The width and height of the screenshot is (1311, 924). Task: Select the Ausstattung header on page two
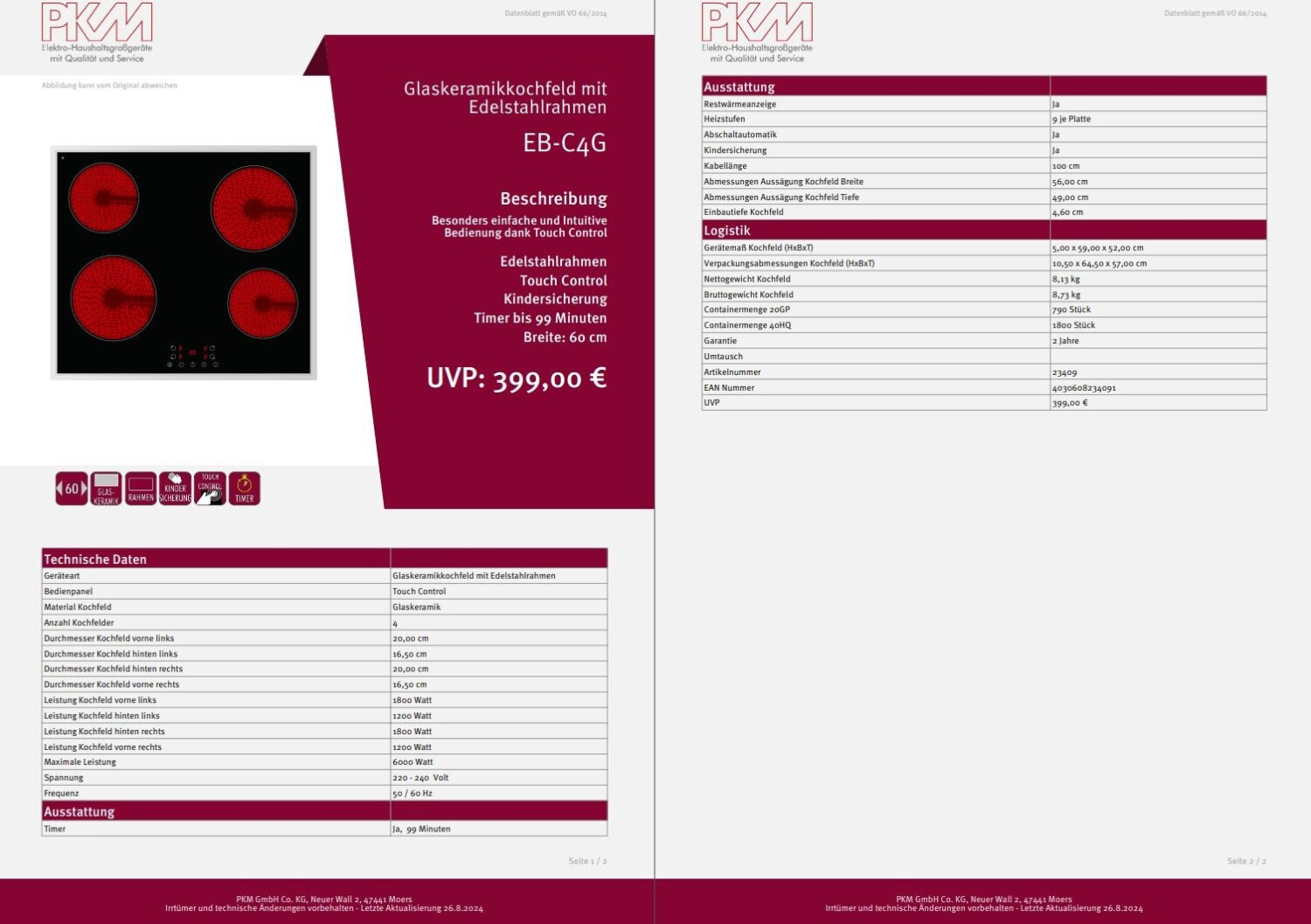[x=739, y=87]
